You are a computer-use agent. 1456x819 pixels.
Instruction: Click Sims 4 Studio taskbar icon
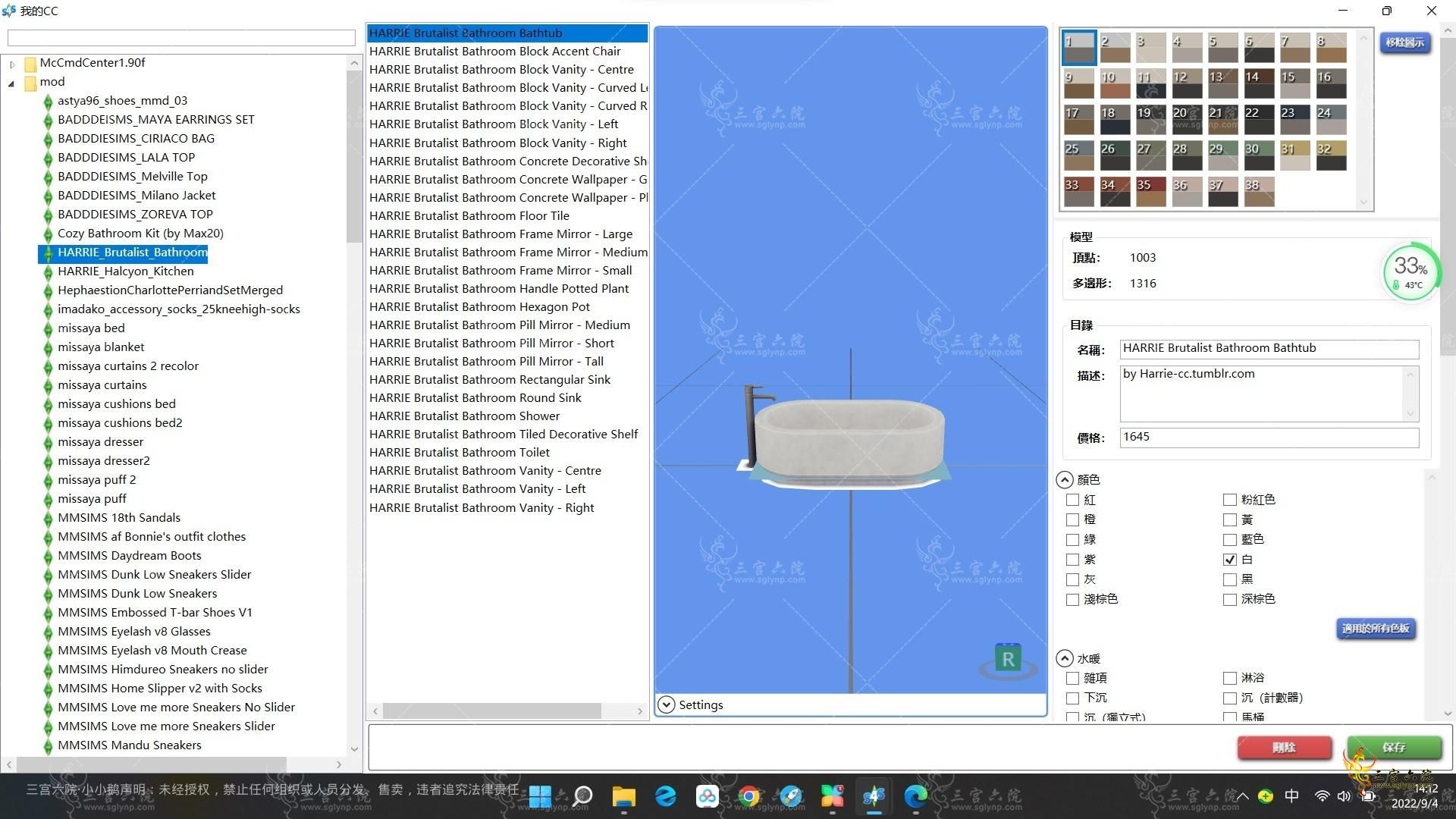[874, 795]
